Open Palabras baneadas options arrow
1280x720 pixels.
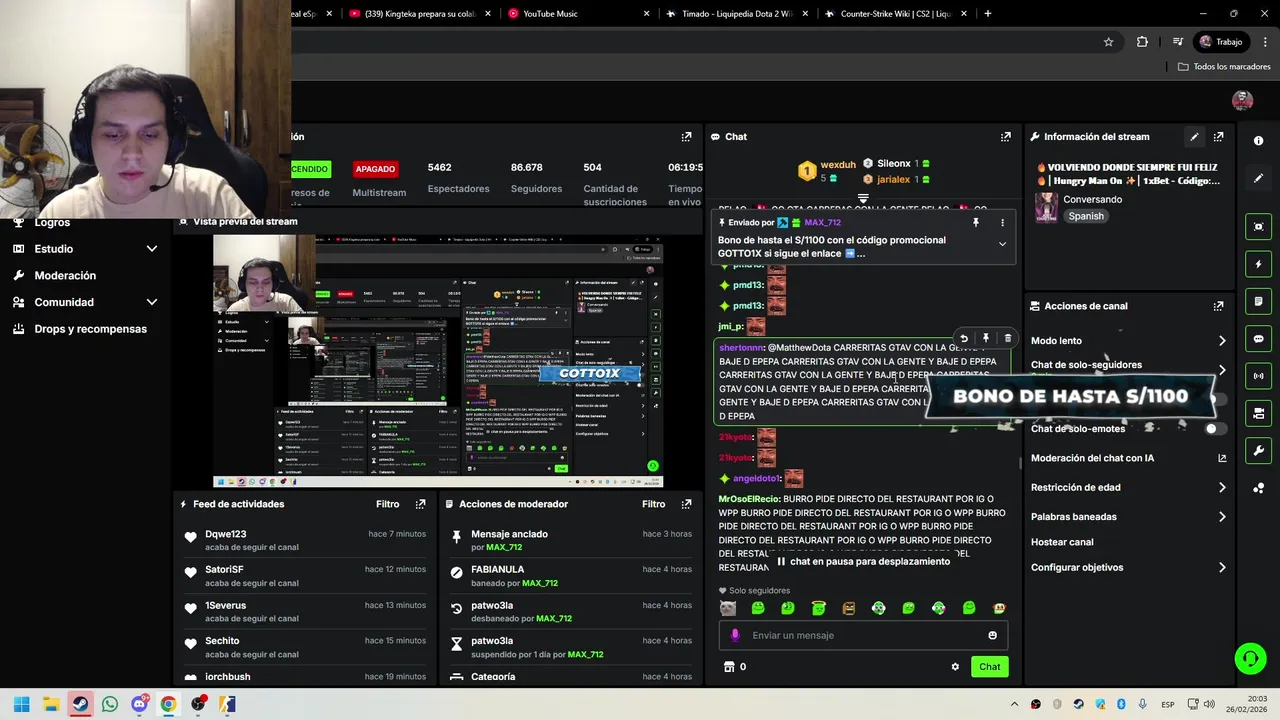(x=1222, y=517)
